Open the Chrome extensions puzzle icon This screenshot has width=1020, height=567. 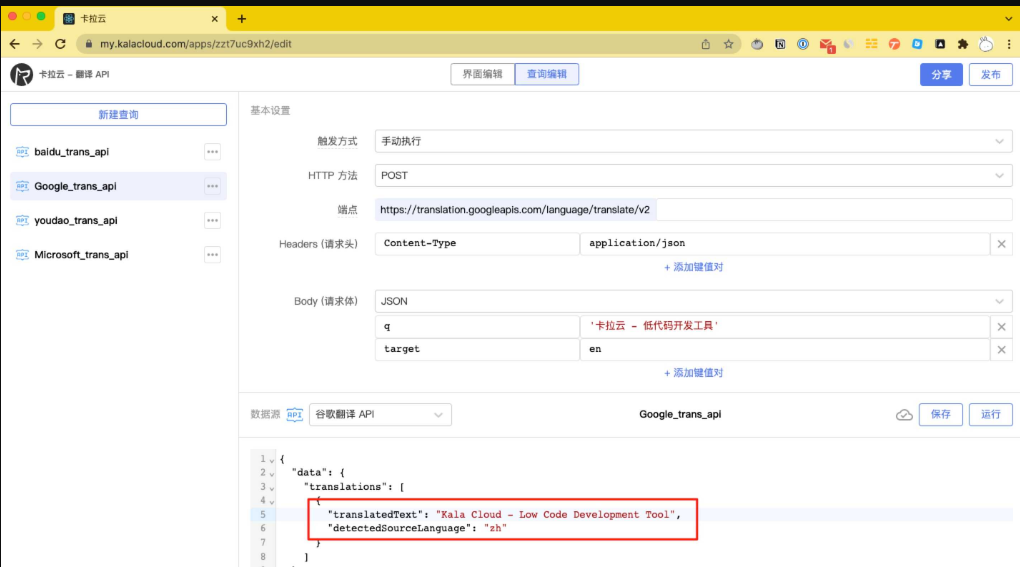tap(963, 44)
